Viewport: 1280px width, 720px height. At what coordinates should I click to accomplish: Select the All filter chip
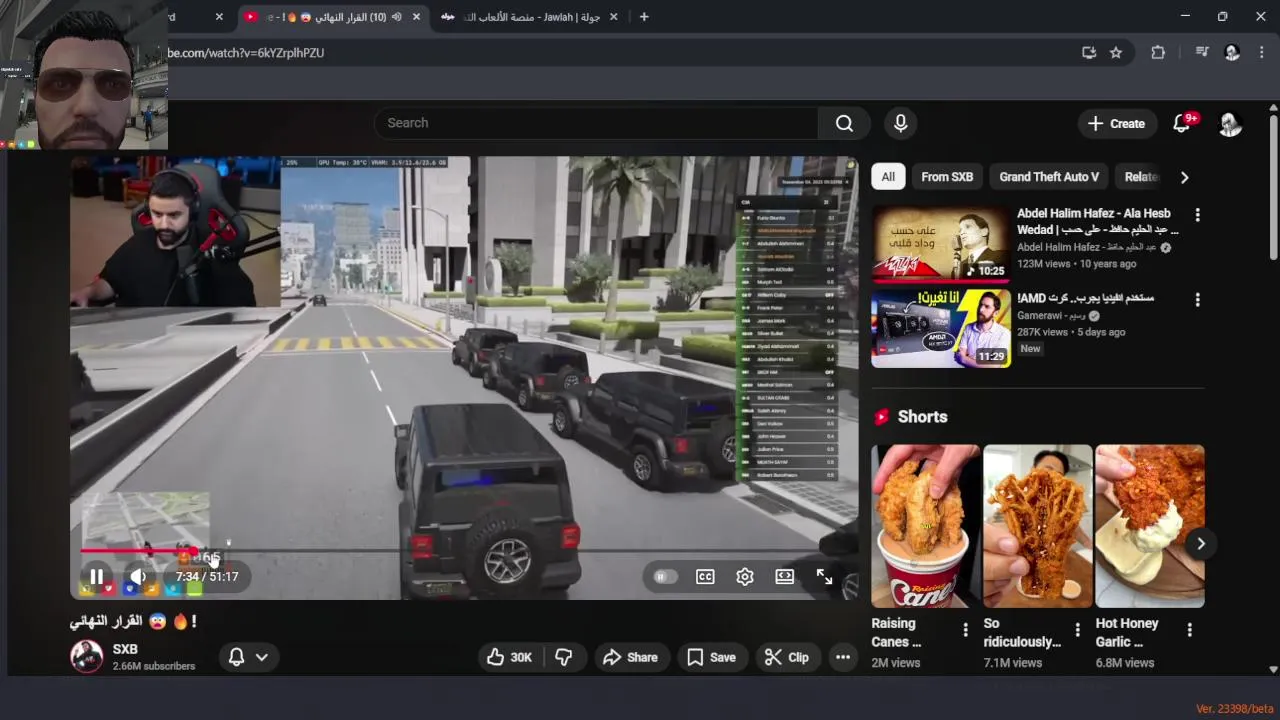(x=888, y=177)
